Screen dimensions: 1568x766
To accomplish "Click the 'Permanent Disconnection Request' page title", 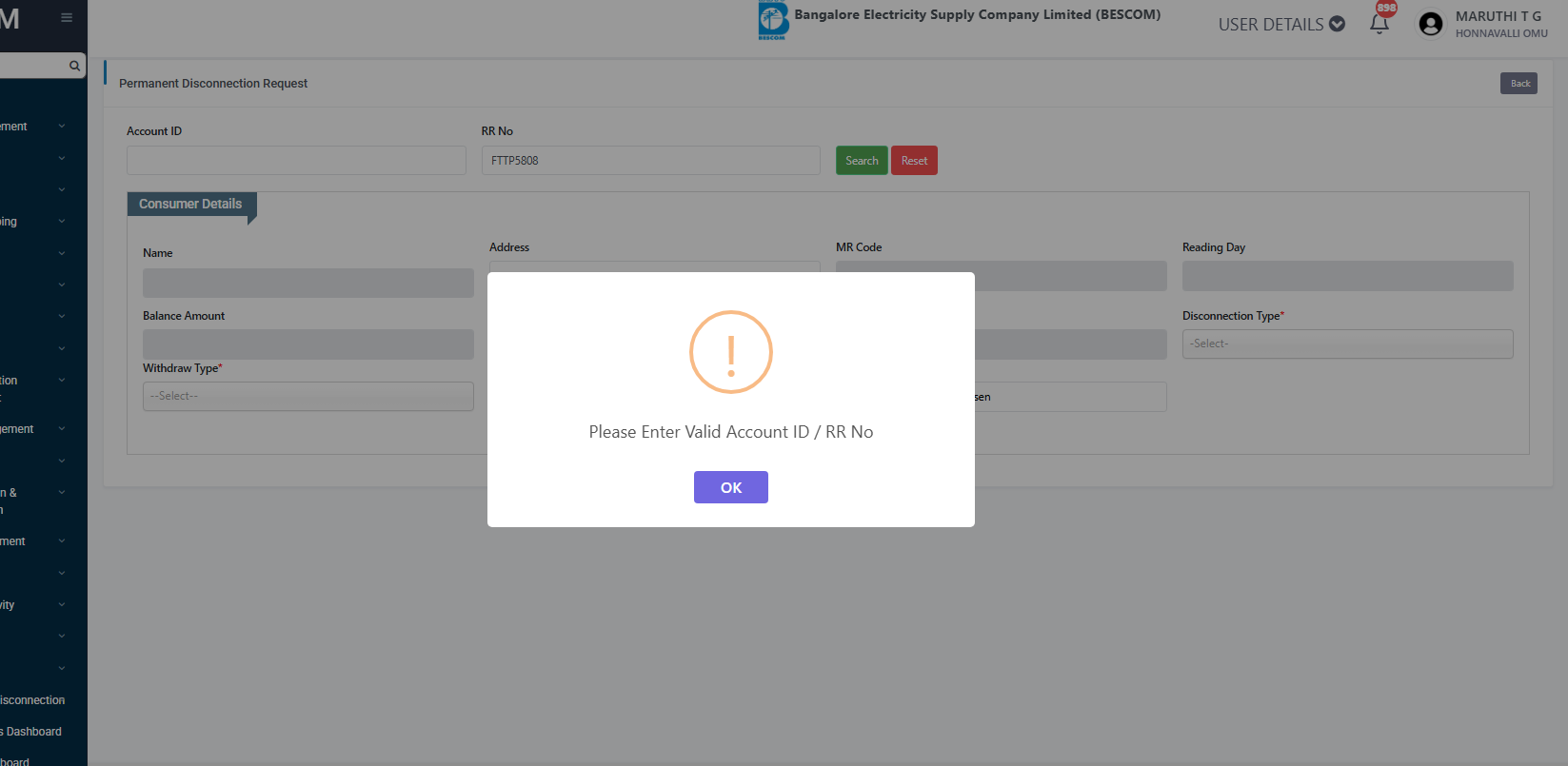I will tap(213, 84).
